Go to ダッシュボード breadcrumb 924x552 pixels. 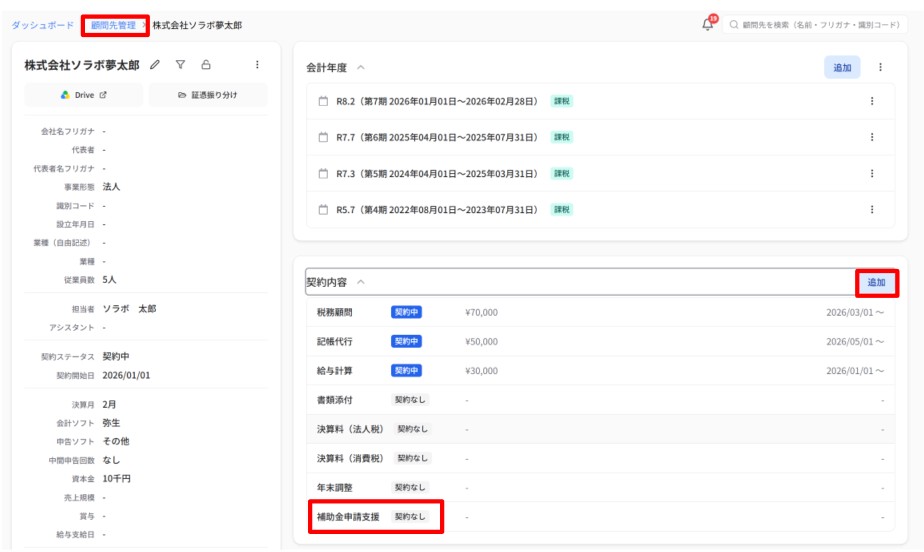click(x=42, y=25)
